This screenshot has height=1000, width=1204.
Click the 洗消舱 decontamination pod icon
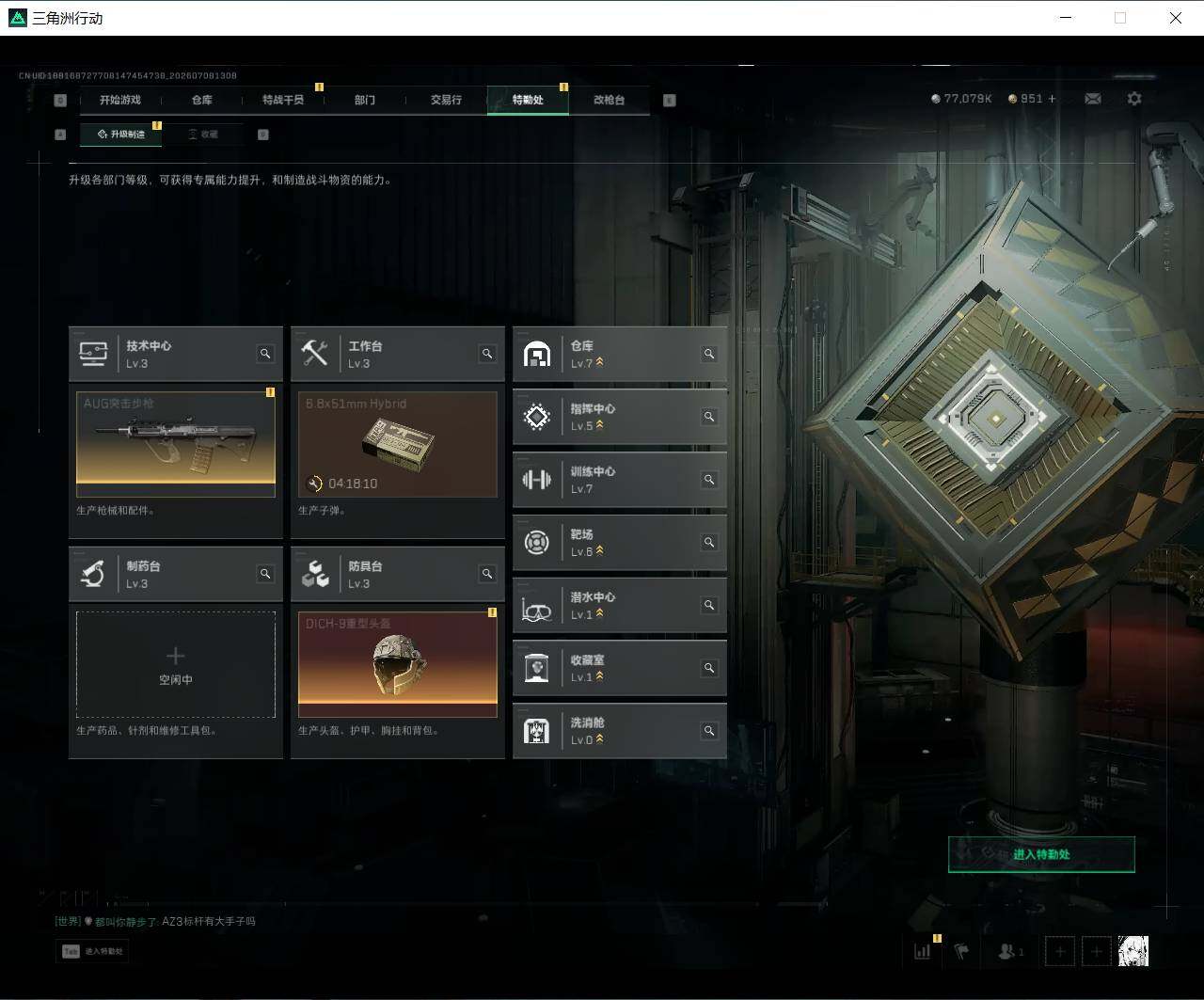coord(536,731)
